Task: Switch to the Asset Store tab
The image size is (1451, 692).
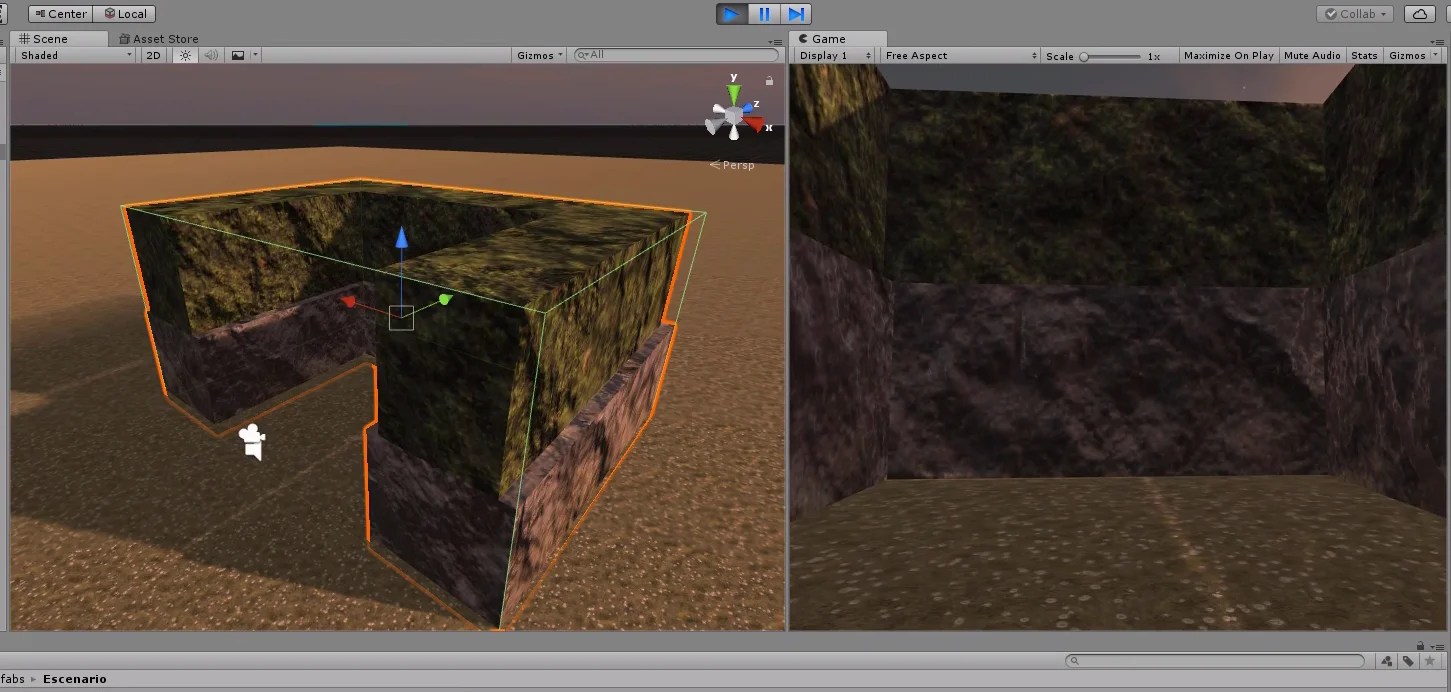Action: tap(160, 38)
